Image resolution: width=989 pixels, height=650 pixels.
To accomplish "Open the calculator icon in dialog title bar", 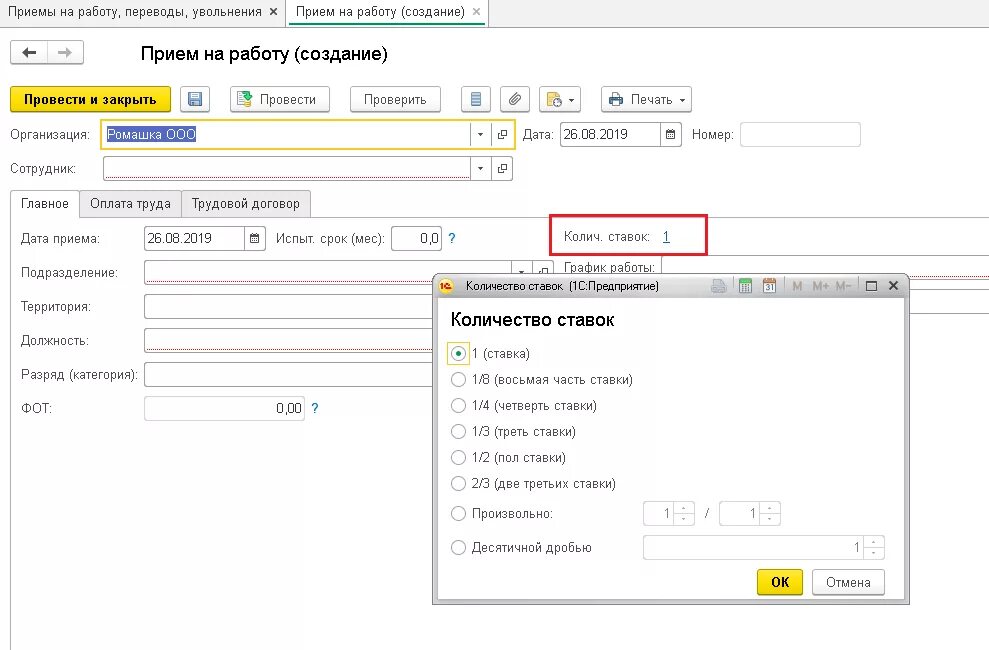I will pos(745,286).
